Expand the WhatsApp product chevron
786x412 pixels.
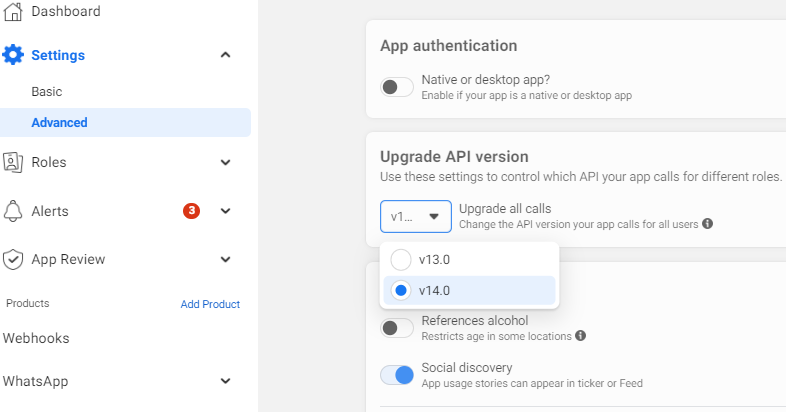click(x=226, y=381)
